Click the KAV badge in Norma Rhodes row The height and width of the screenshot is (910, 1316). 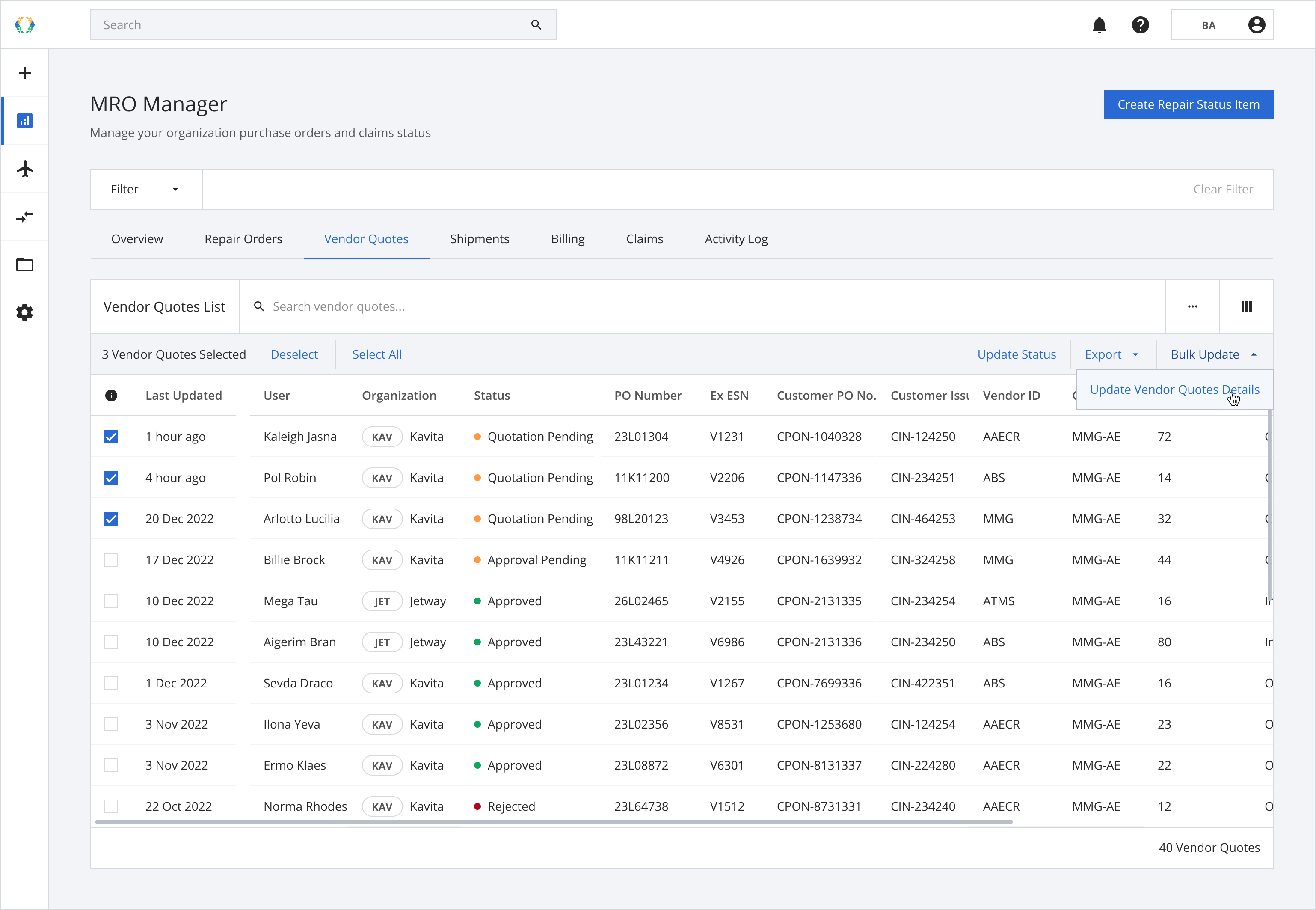pyautogui.click(x=382, y=806)
